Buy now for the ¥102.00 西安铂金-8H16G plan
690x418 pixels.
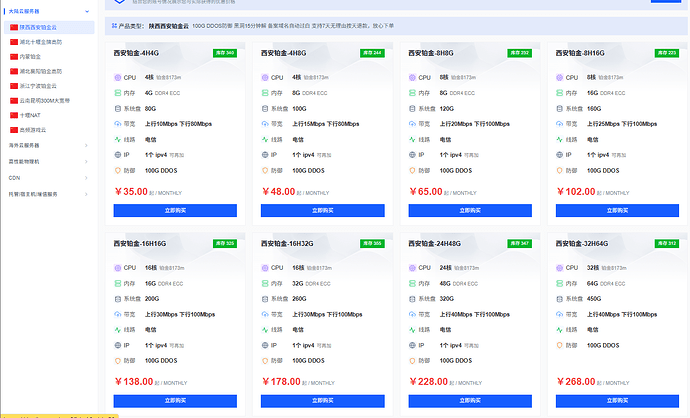617,210
